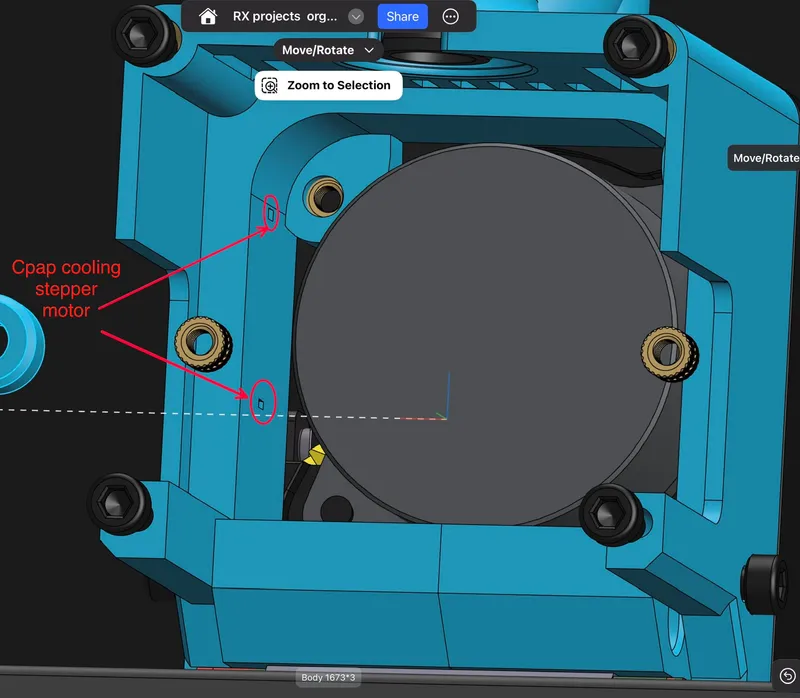Go to Home via house icon

(208, 16)
